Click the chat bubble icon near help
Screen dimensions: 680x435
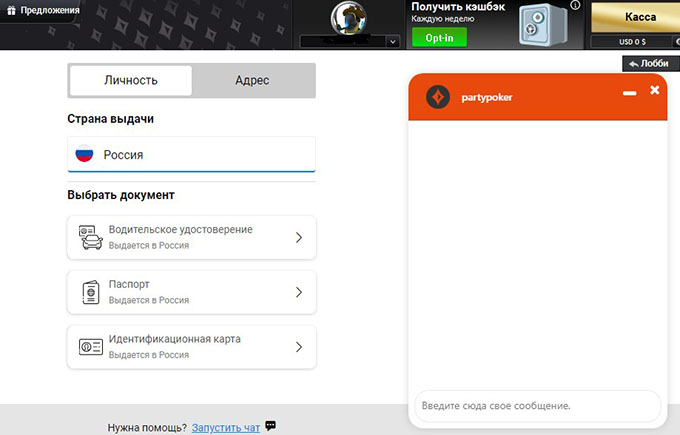(x=270, y=426)
